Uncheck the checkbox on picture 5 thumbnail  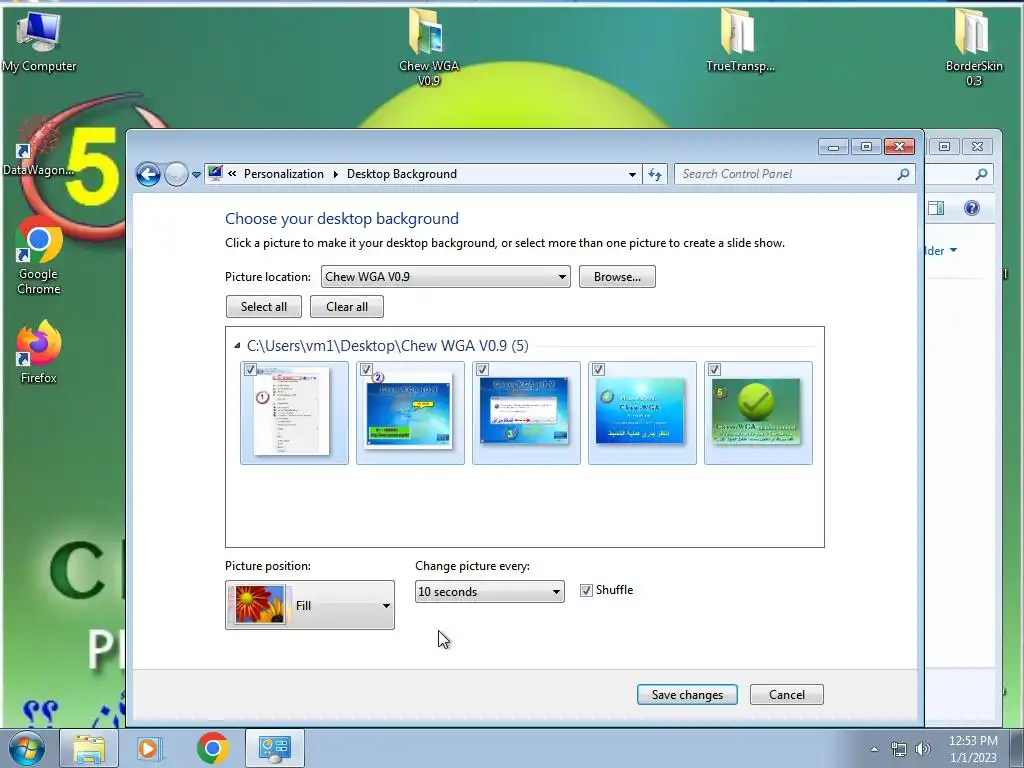click(714, 370)
